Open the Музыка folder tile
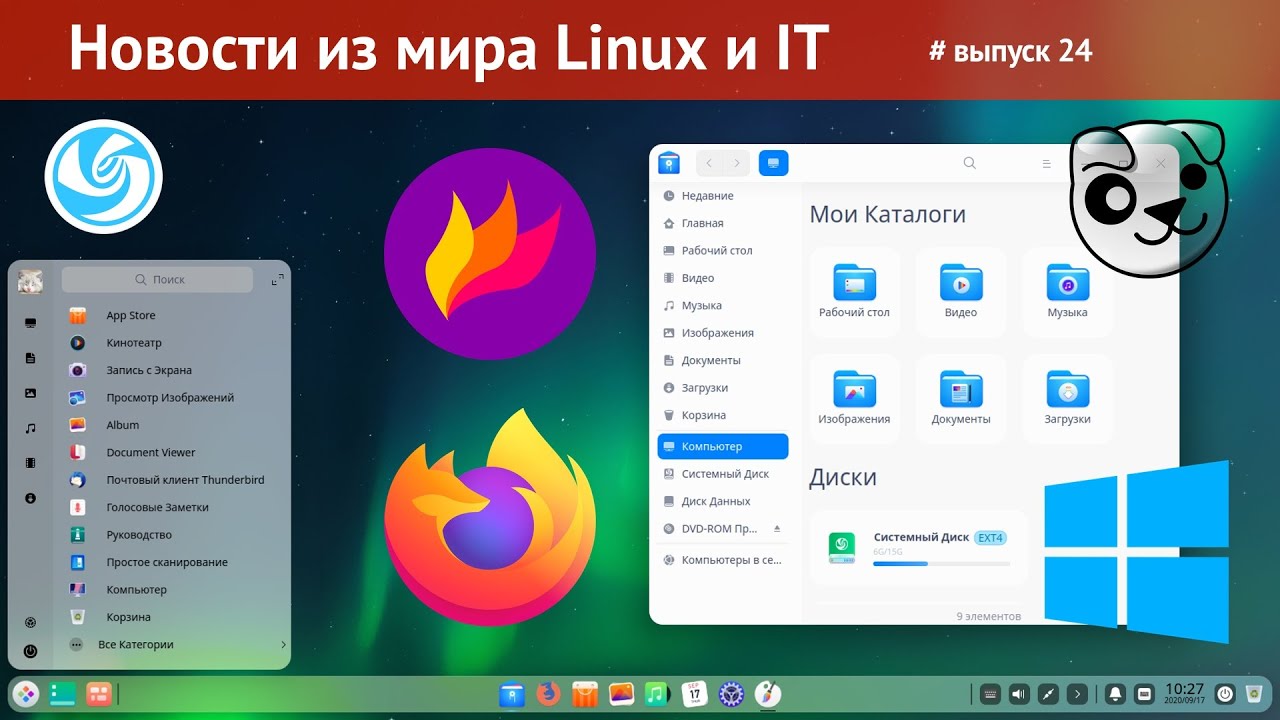This screenshot has width=1280, height=720. coord(1067,291)
